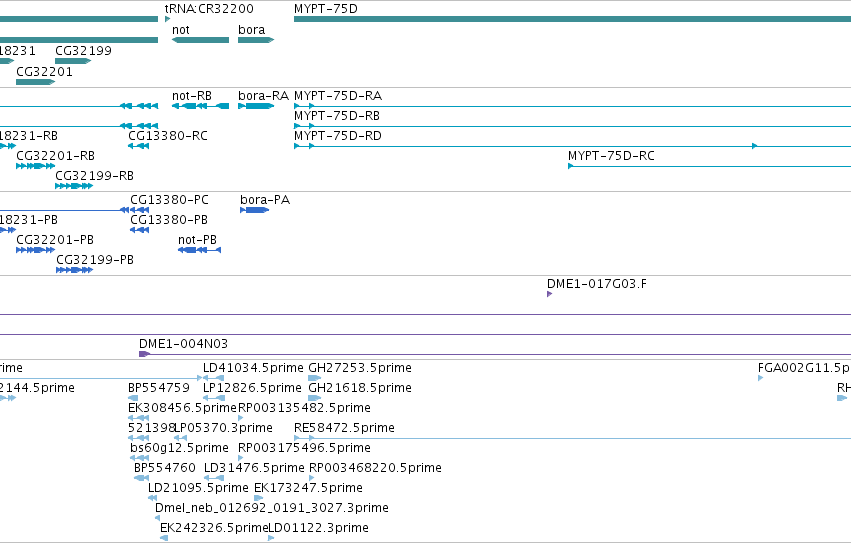Click the MYPT-75D-RA transcript label
Screen dimensions: 851x543
[338, 96]
